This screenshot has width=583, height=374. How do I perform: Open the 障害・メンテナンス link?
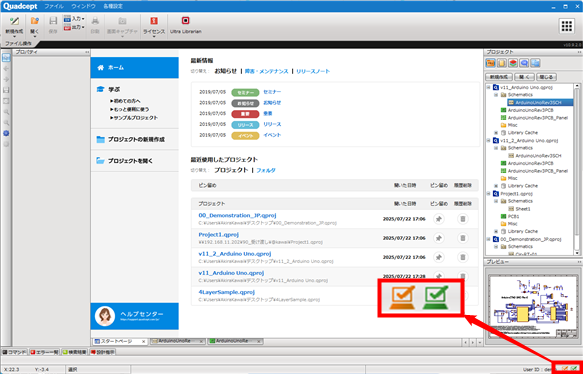click(266, 71)
